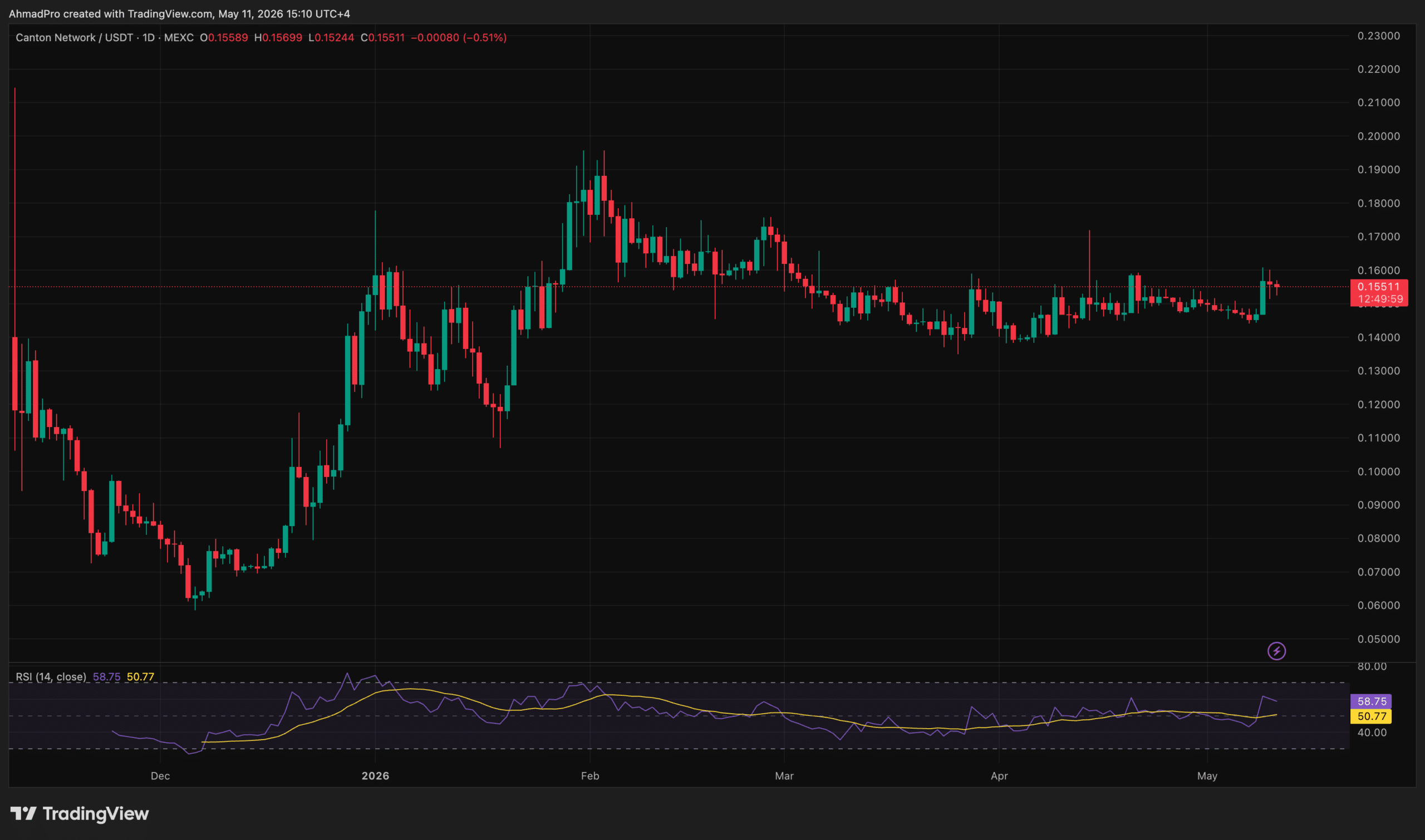Click the 0.10000 price scale label
This screenshot has width=1425, height=840.
[x=1379, y=471]
